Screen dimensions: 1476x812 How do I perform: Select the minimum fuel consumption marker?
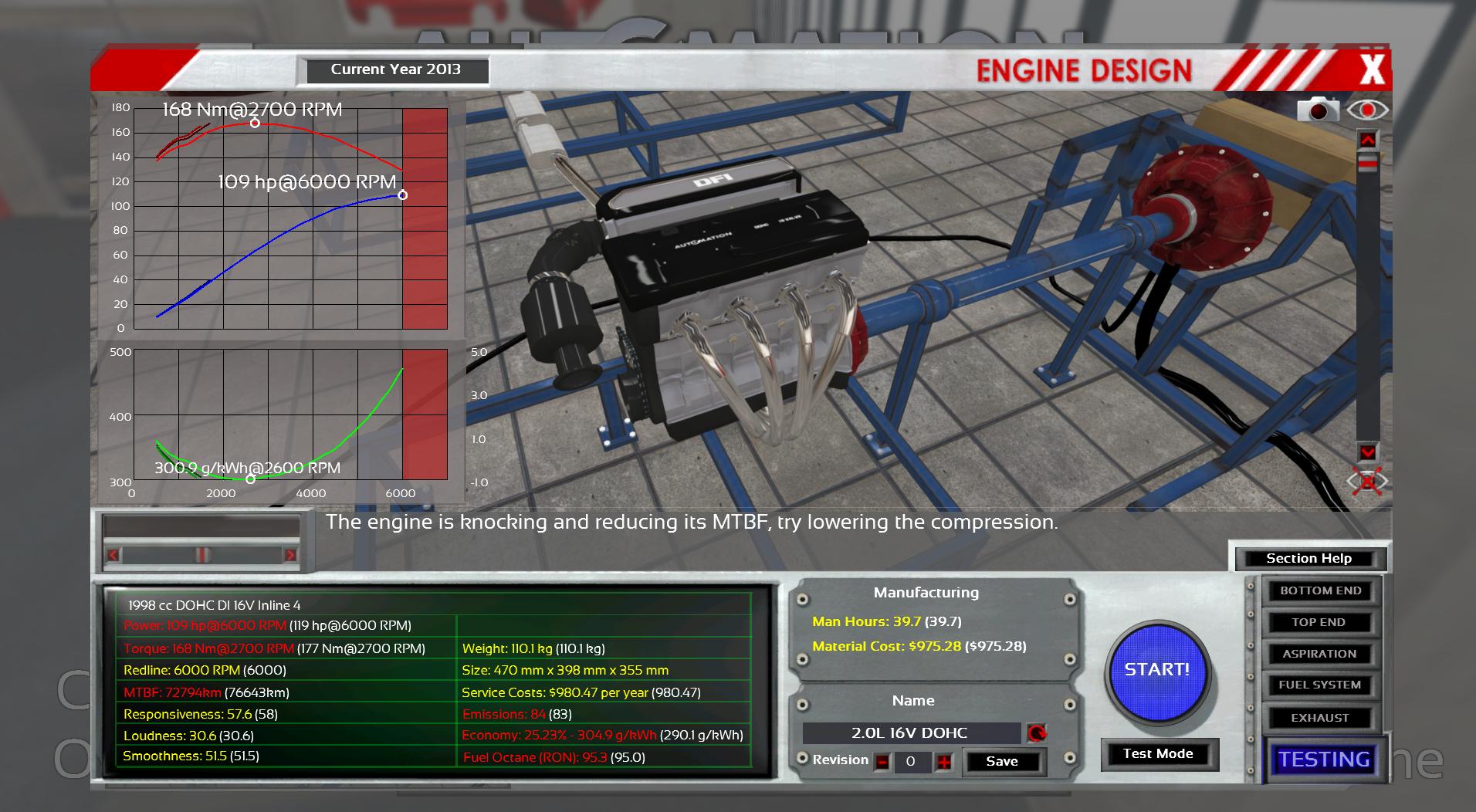coord(250,479)
